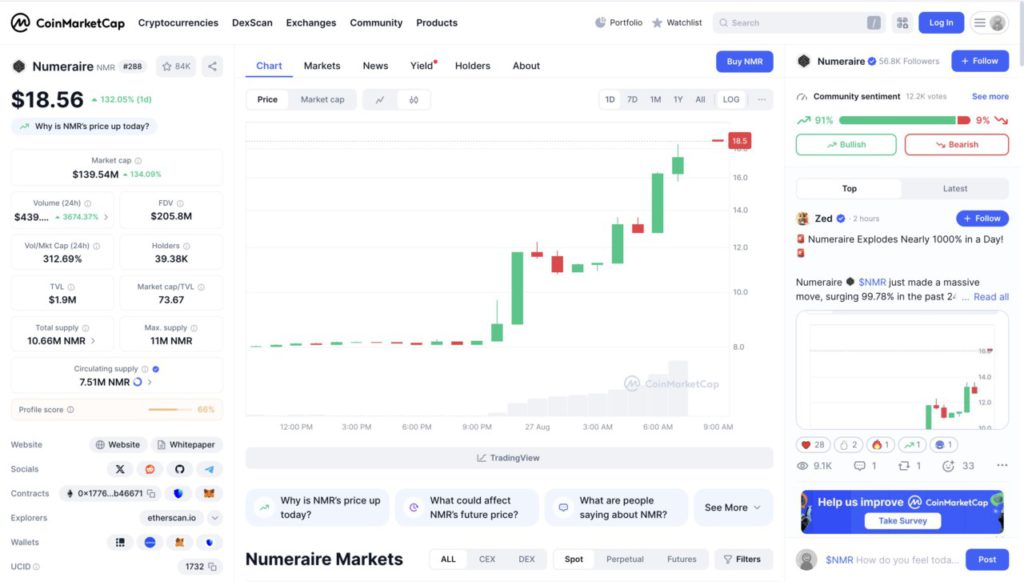This screenshot has width=1024, height=582.
Task: Switch to the line chart icon
Action: click(381, 100)
